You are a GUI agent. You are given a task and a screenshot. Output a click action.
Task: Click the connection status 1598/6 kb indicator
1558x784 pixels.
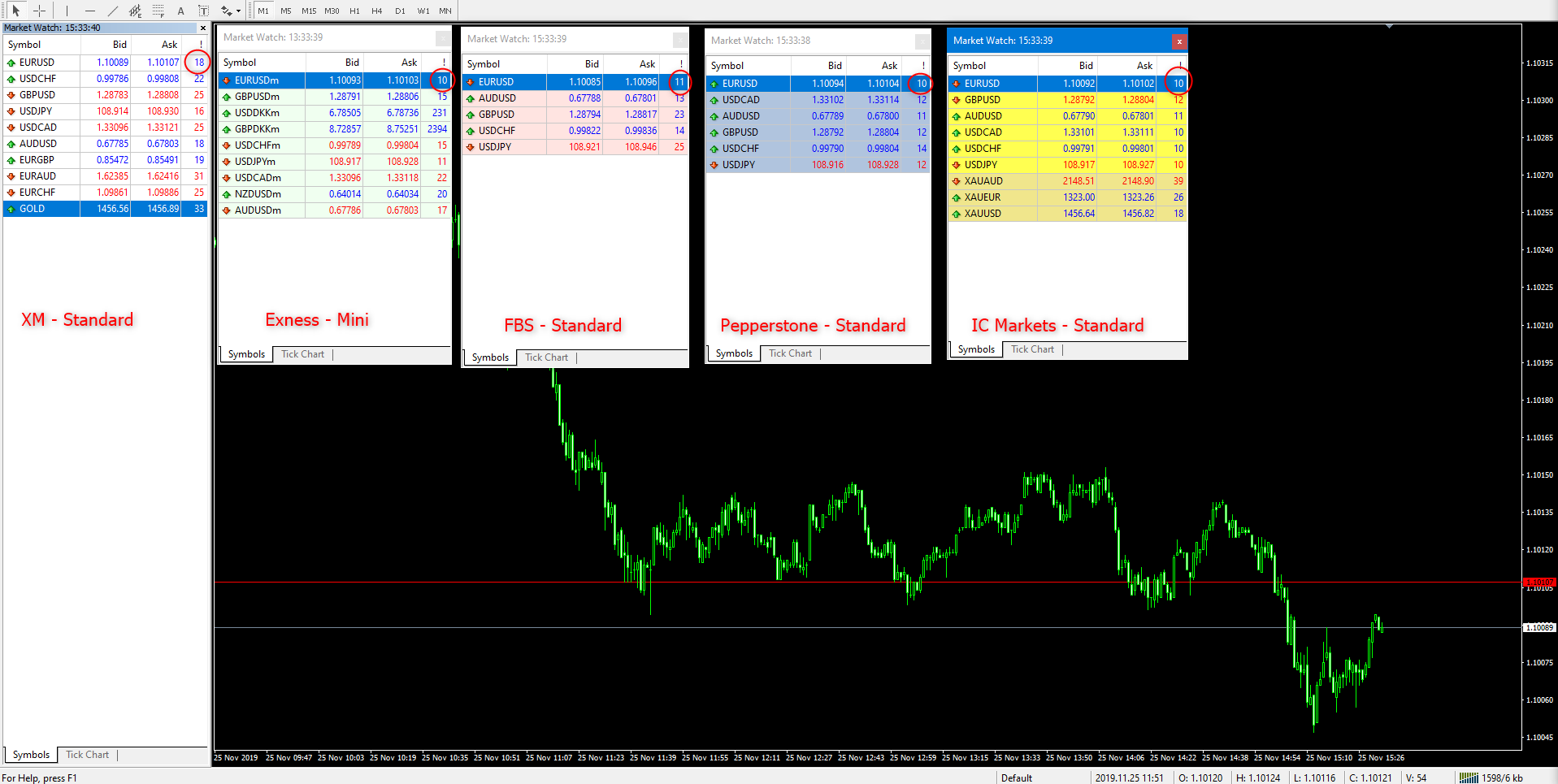(x=1491, y=778)
